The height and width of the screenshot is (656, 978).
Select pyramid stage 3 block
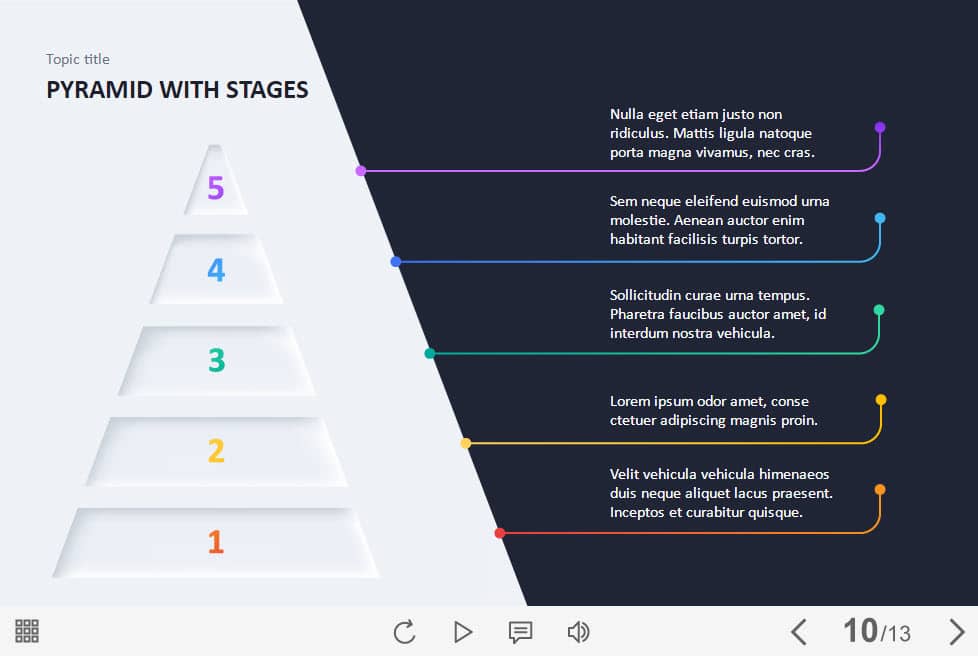coord(216,360)
